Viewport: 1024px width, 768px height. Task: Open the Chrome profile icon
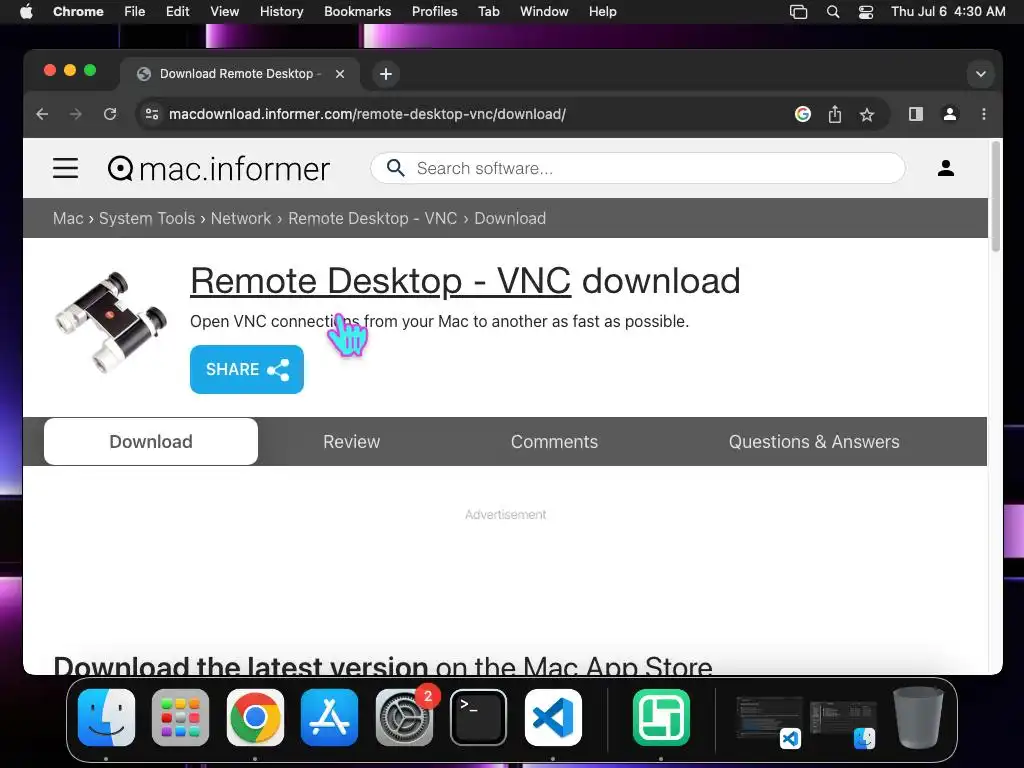[x=950, y=114]
